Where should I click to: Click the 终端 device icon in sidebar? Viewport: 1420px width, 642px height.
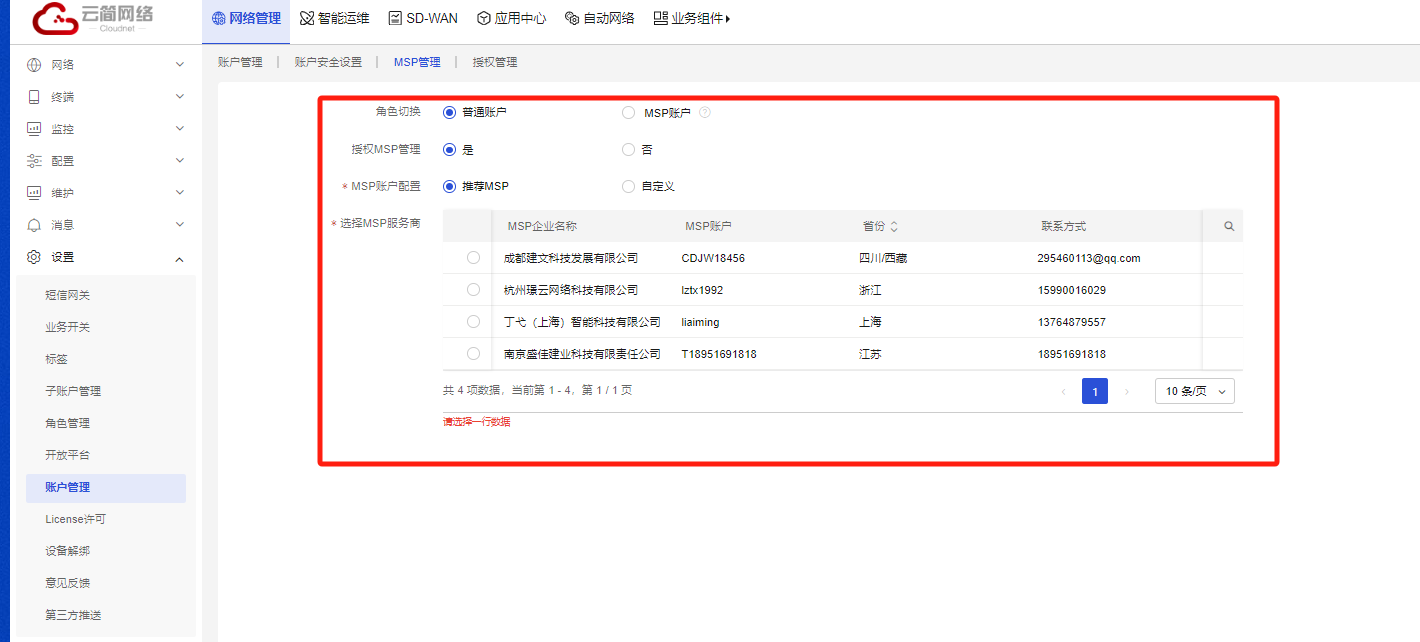[x=34, y=97]
